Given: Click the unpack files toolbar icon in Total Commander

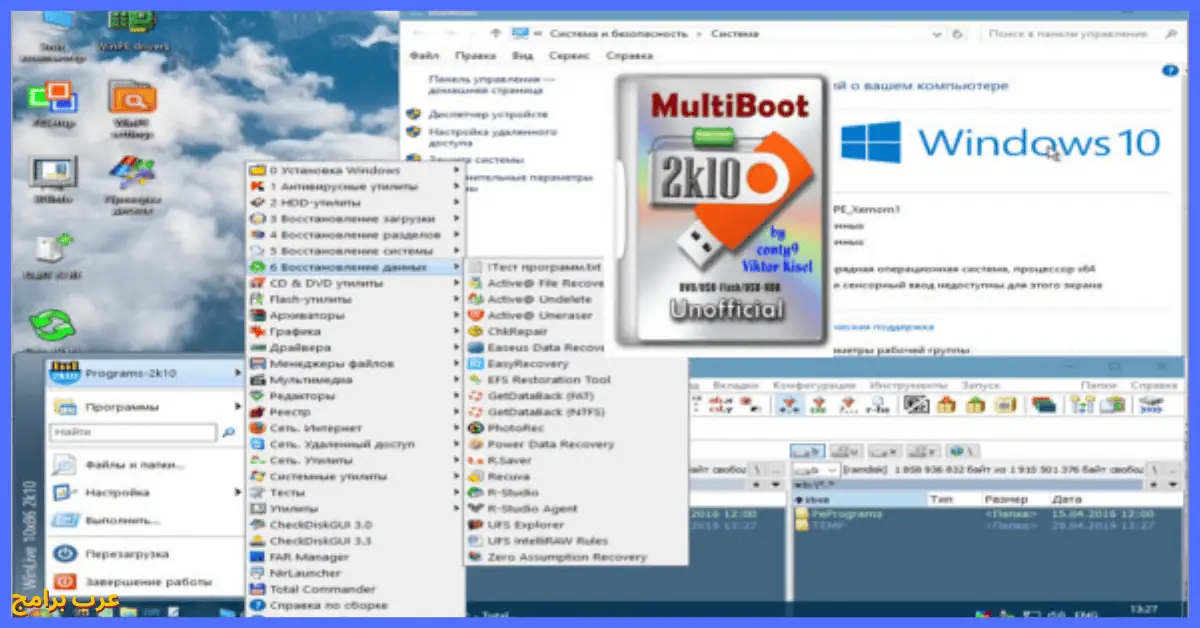Looking at the screenshot, I should (975, 403).
